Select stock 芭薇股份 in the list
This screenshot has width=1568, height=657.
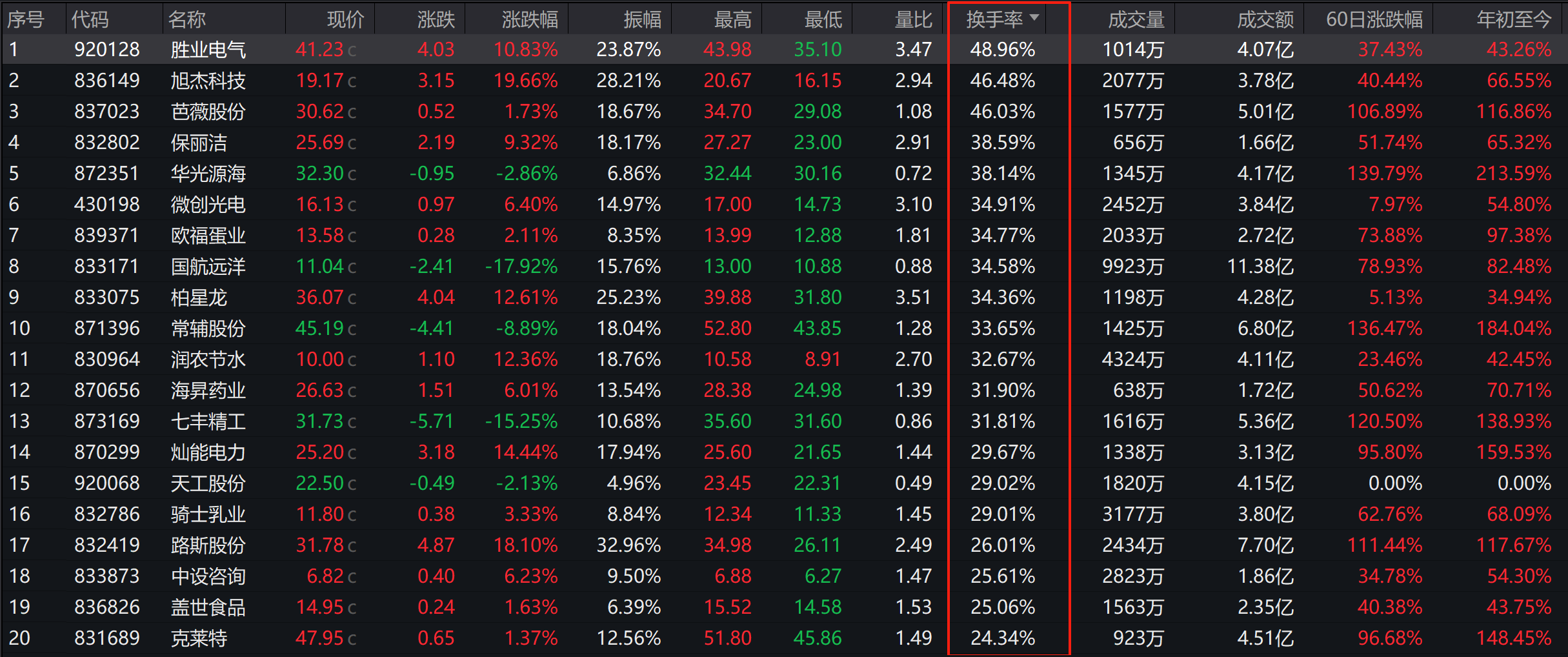point(208,112)
